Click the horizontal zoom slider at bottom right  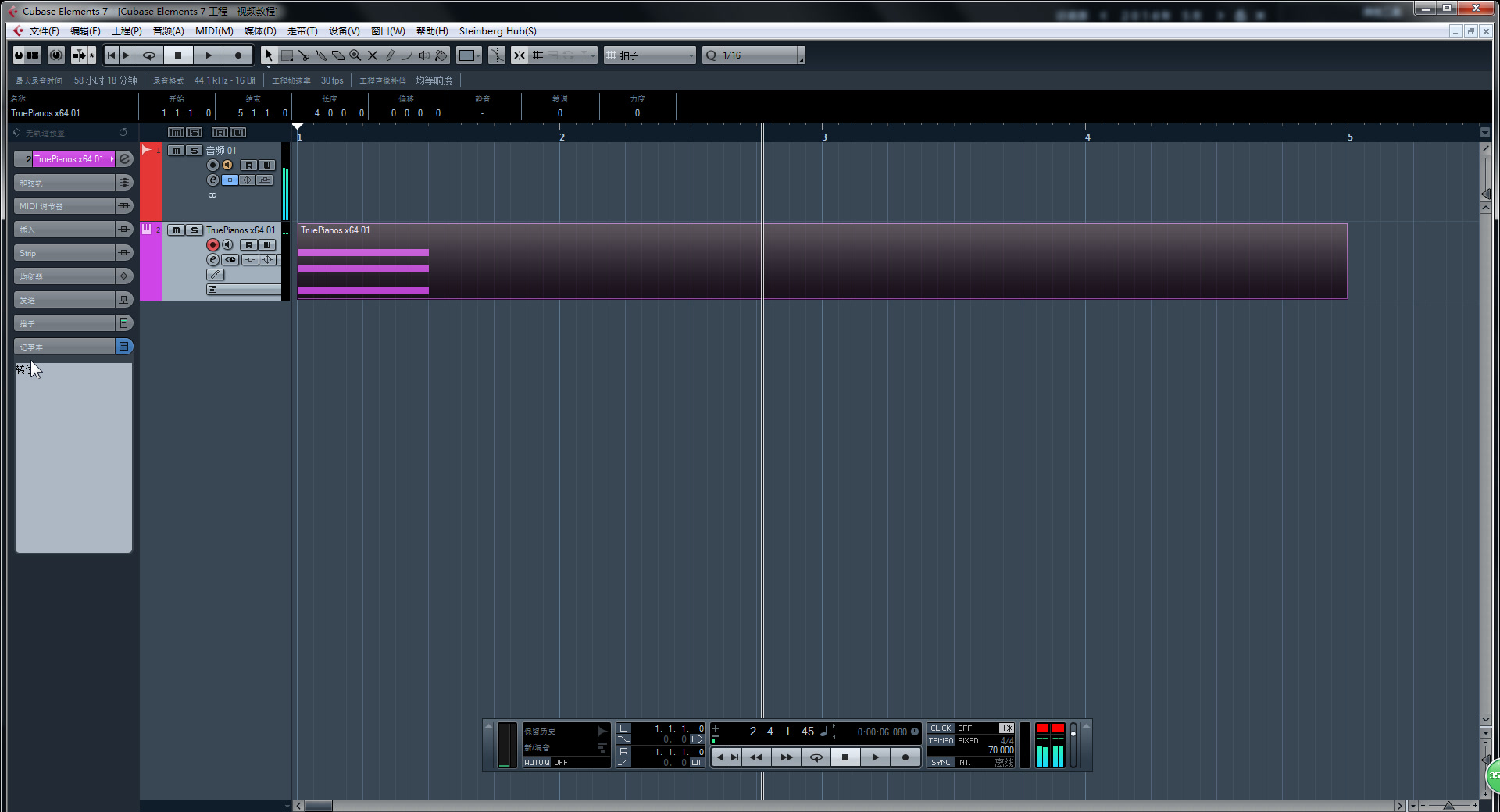(x=1448, y=806)
